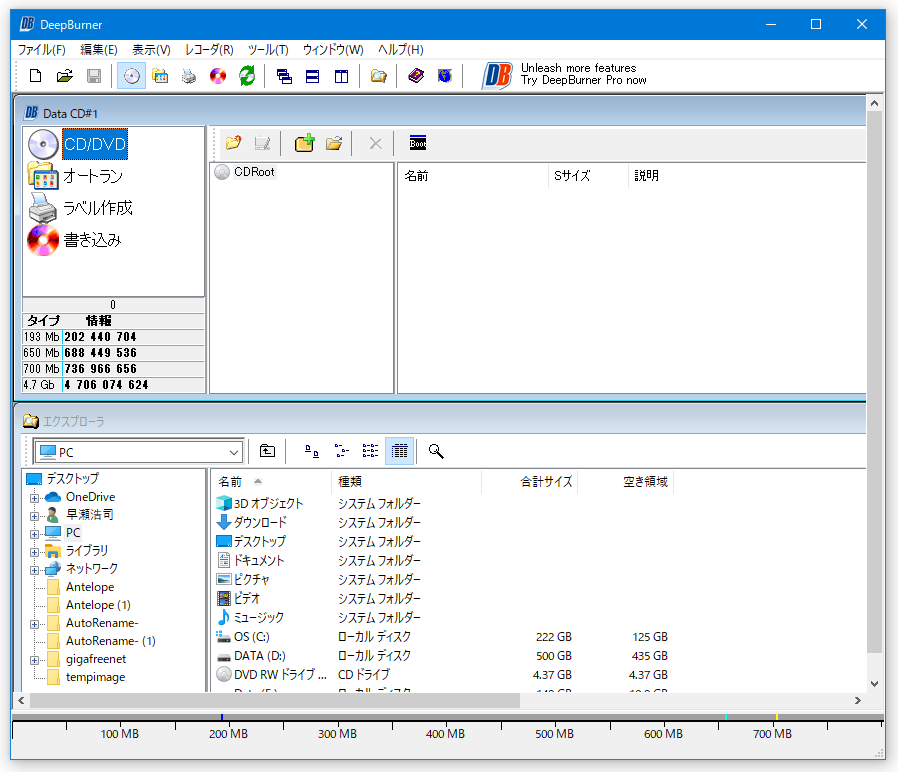This screenshot has width=898, height=772.
Task: Select the tempimage folder in tree
Action: (x=95, y=677)
